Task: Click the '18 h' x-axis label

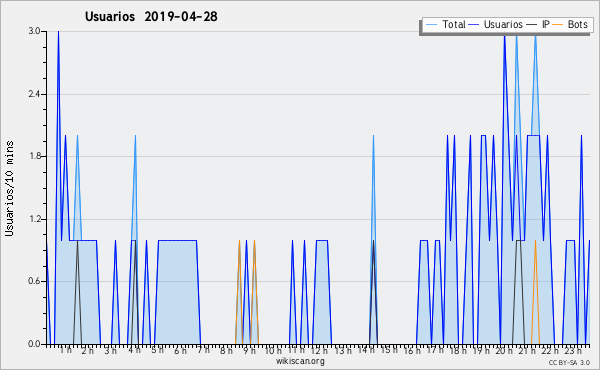Action: [x=458, y=351]
